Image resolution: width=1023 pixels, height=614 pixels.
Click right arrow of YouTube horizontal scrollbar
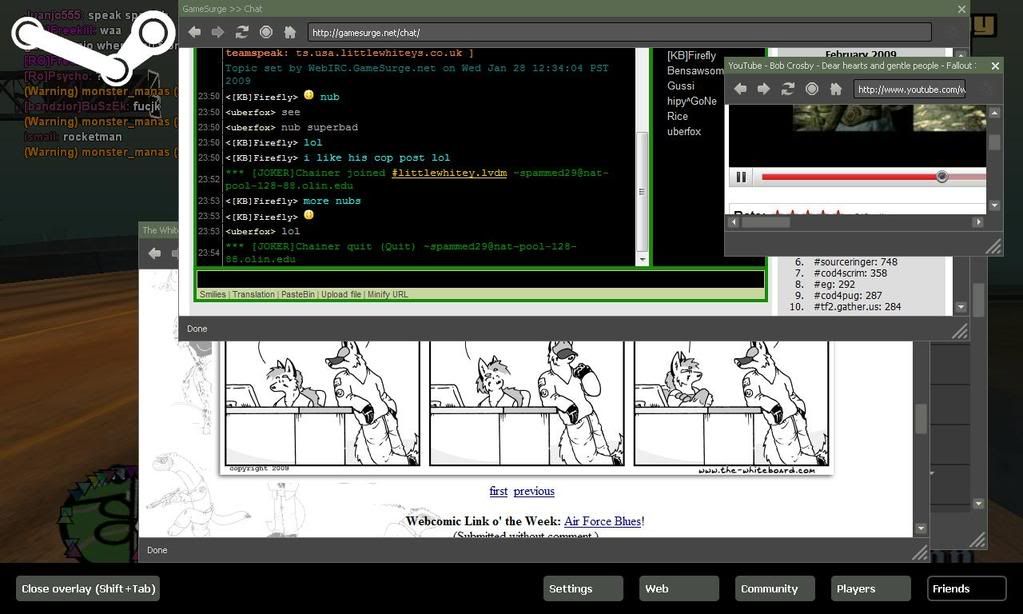[x=977, y=222]
